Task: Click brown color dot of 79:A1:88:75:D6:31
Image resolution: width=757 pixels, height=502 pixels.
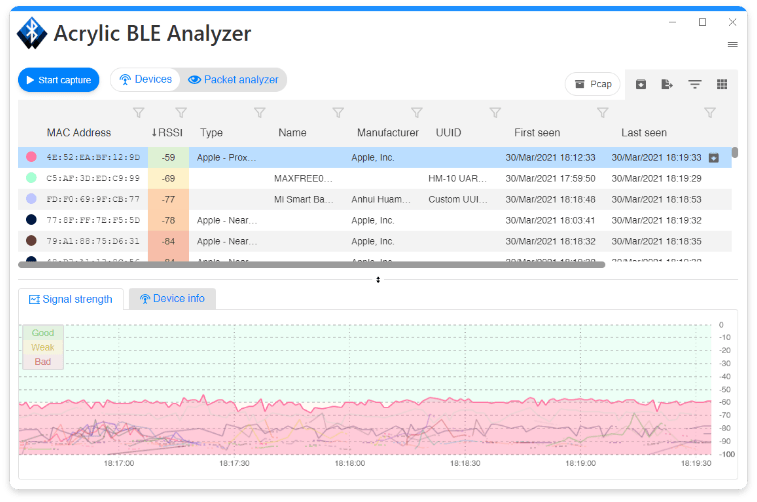Action: (31, 240)
